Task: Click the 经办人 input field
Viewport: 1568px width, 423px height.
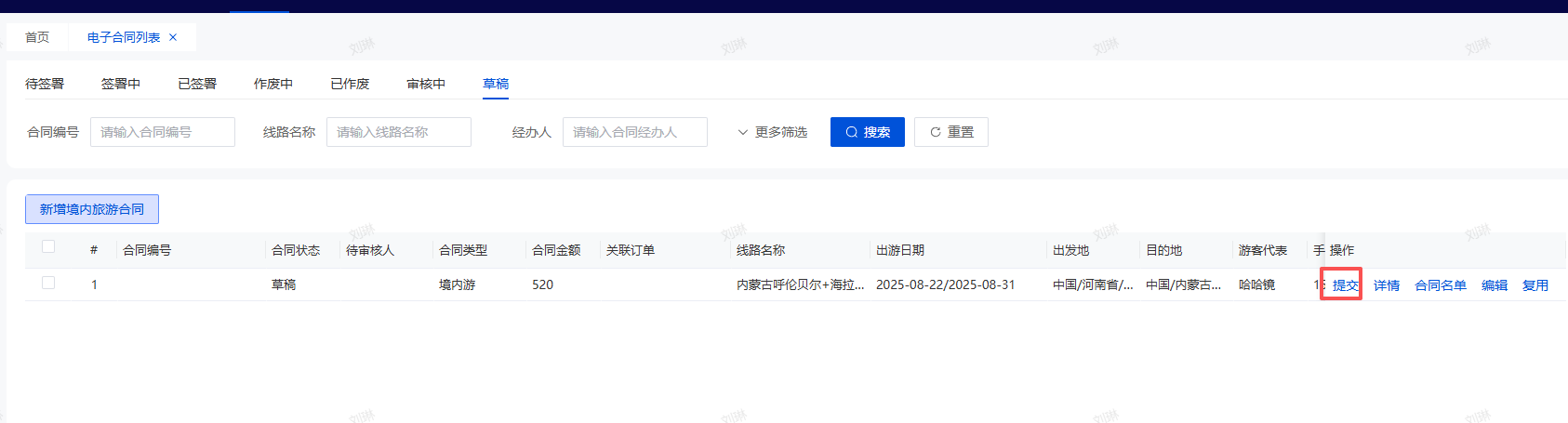Action: pos(634,132)
